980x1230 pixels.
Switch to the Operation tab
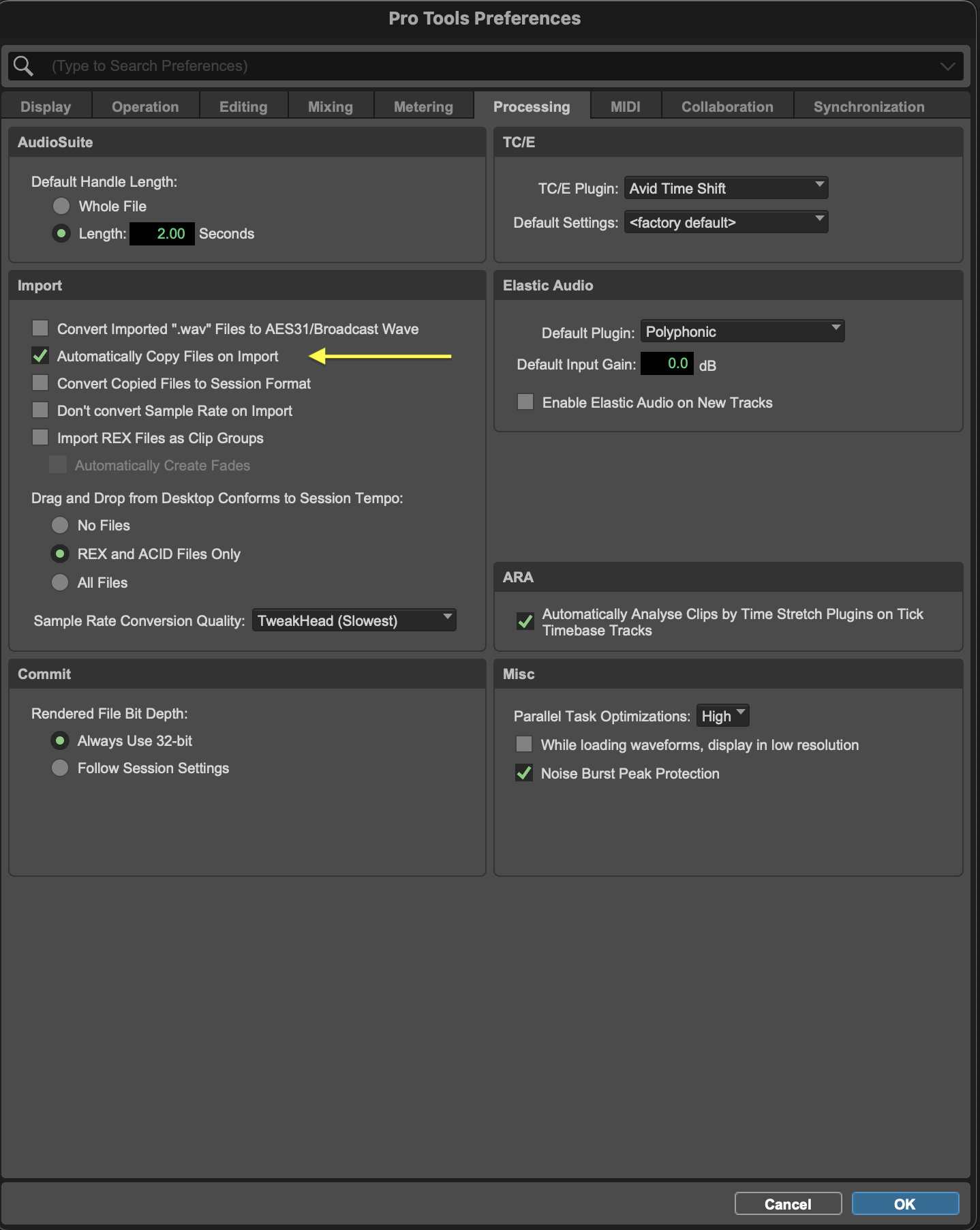(145, 106)
